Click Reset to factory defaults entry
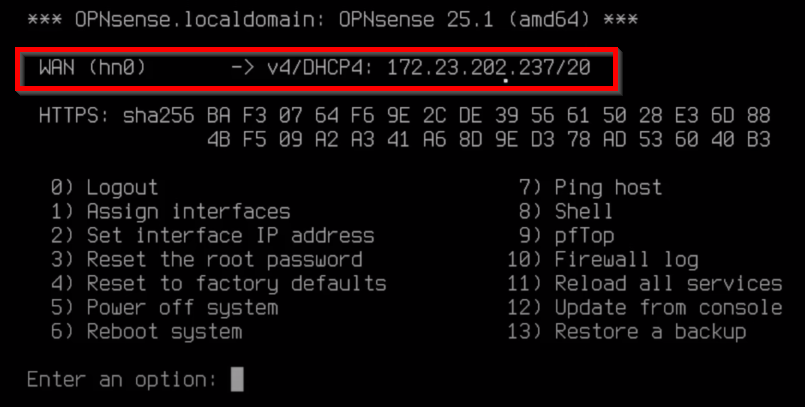Viewport: 805px width, 407px height. tap(219, 283)
